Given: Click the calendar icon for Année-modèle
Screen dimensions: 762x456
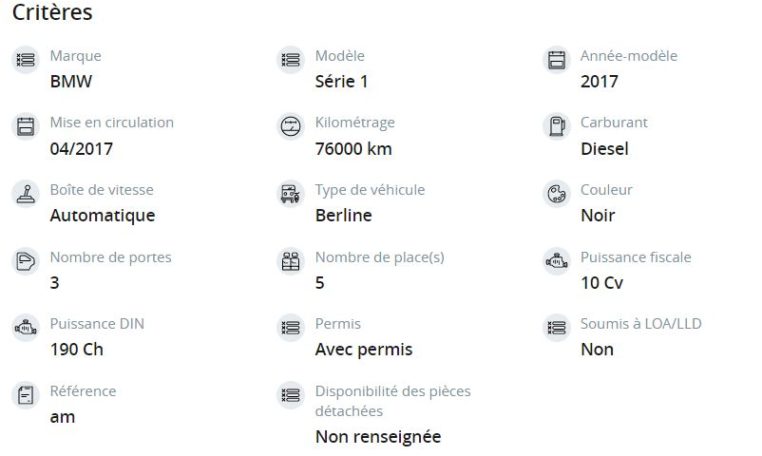Looking at the screenshot, I should click(556, 60).
